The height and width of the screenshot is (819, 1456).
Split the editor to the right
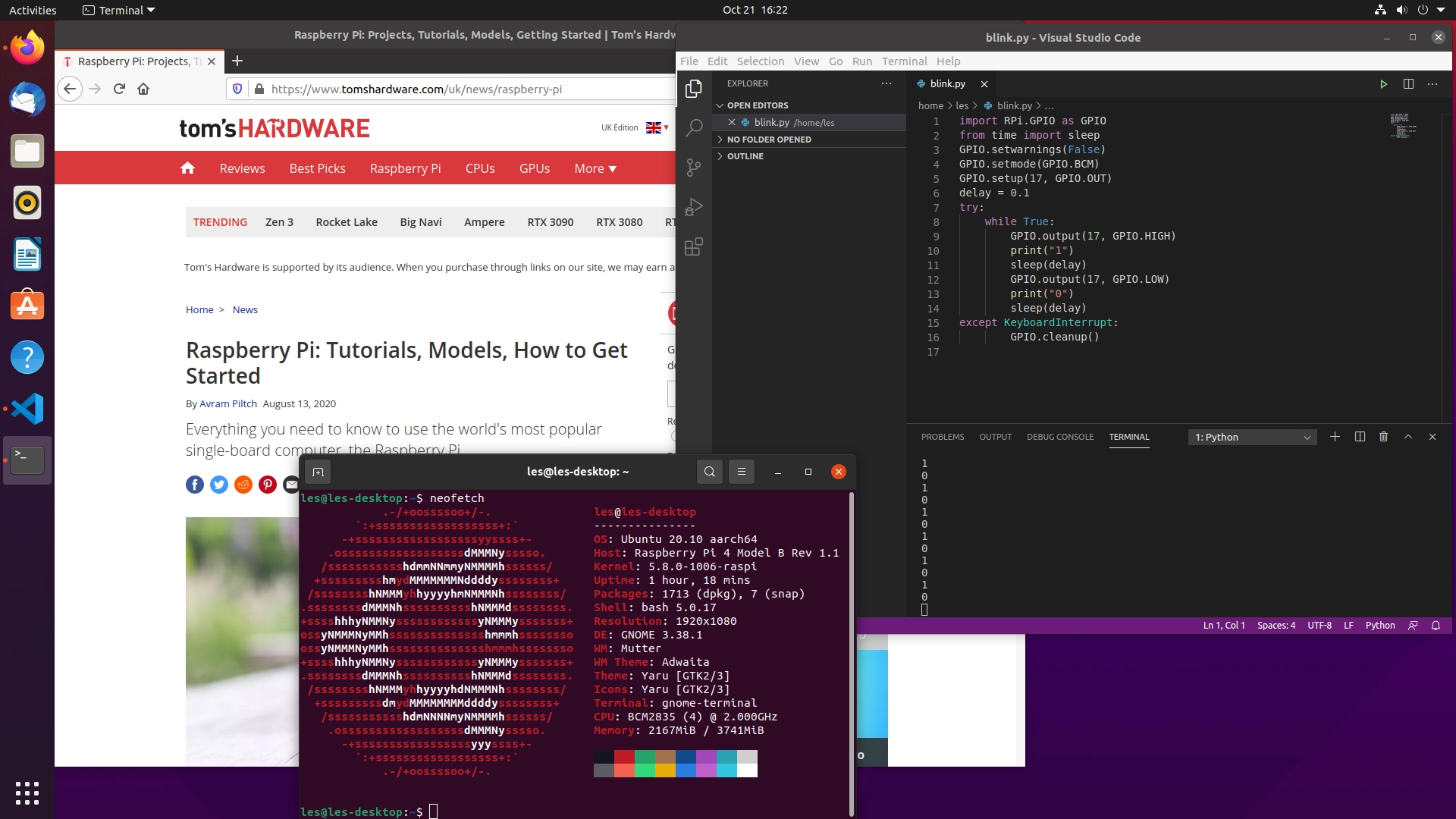click(x=1408, y=84)
